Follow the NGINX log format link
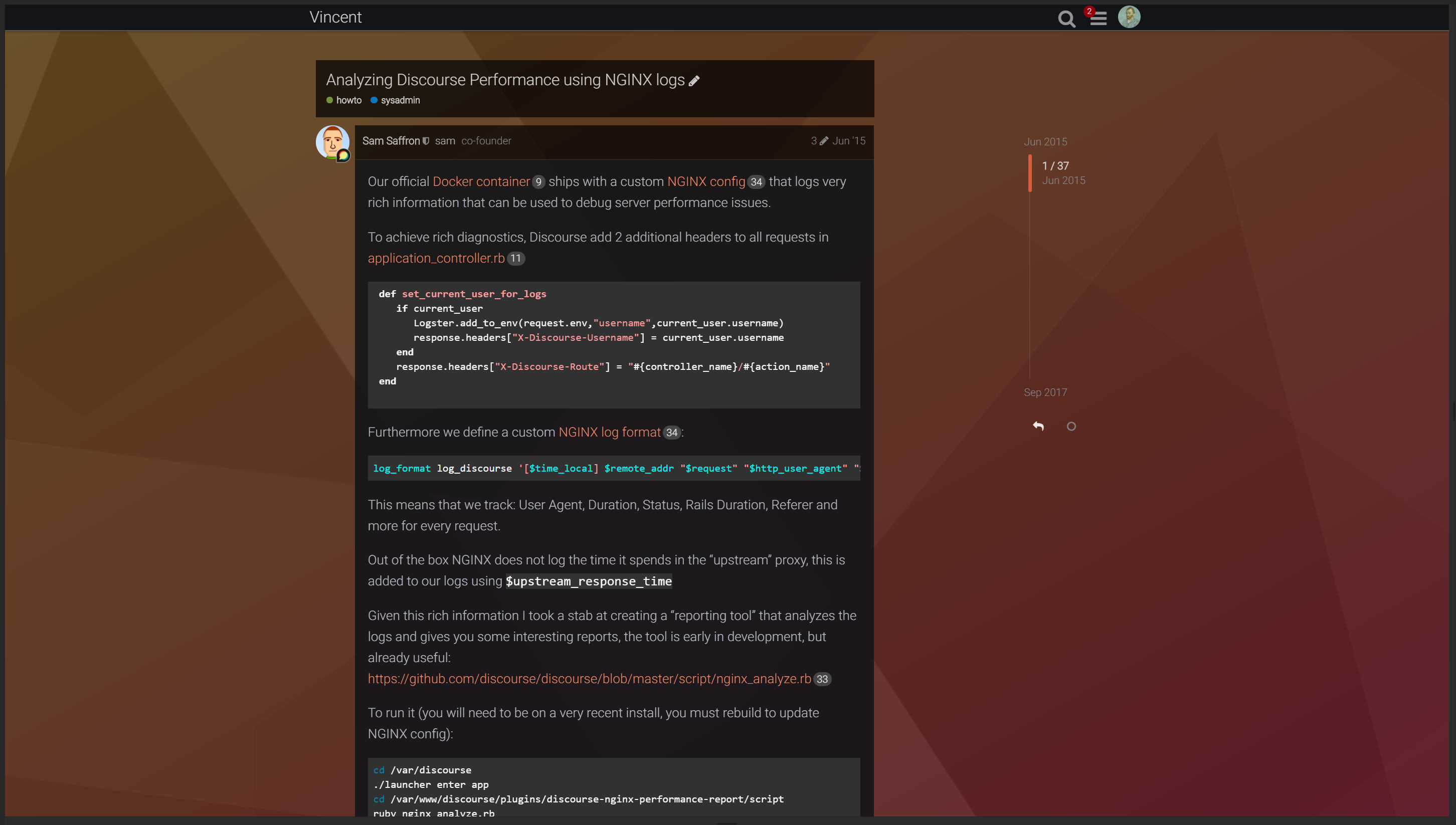 pos(610,433)
